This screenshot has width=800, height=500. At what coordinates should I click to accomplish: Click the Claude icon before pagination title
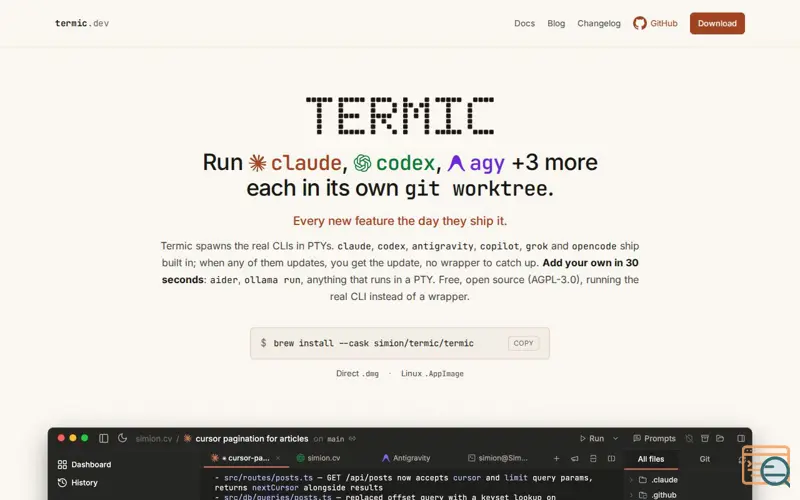[187, 438]
